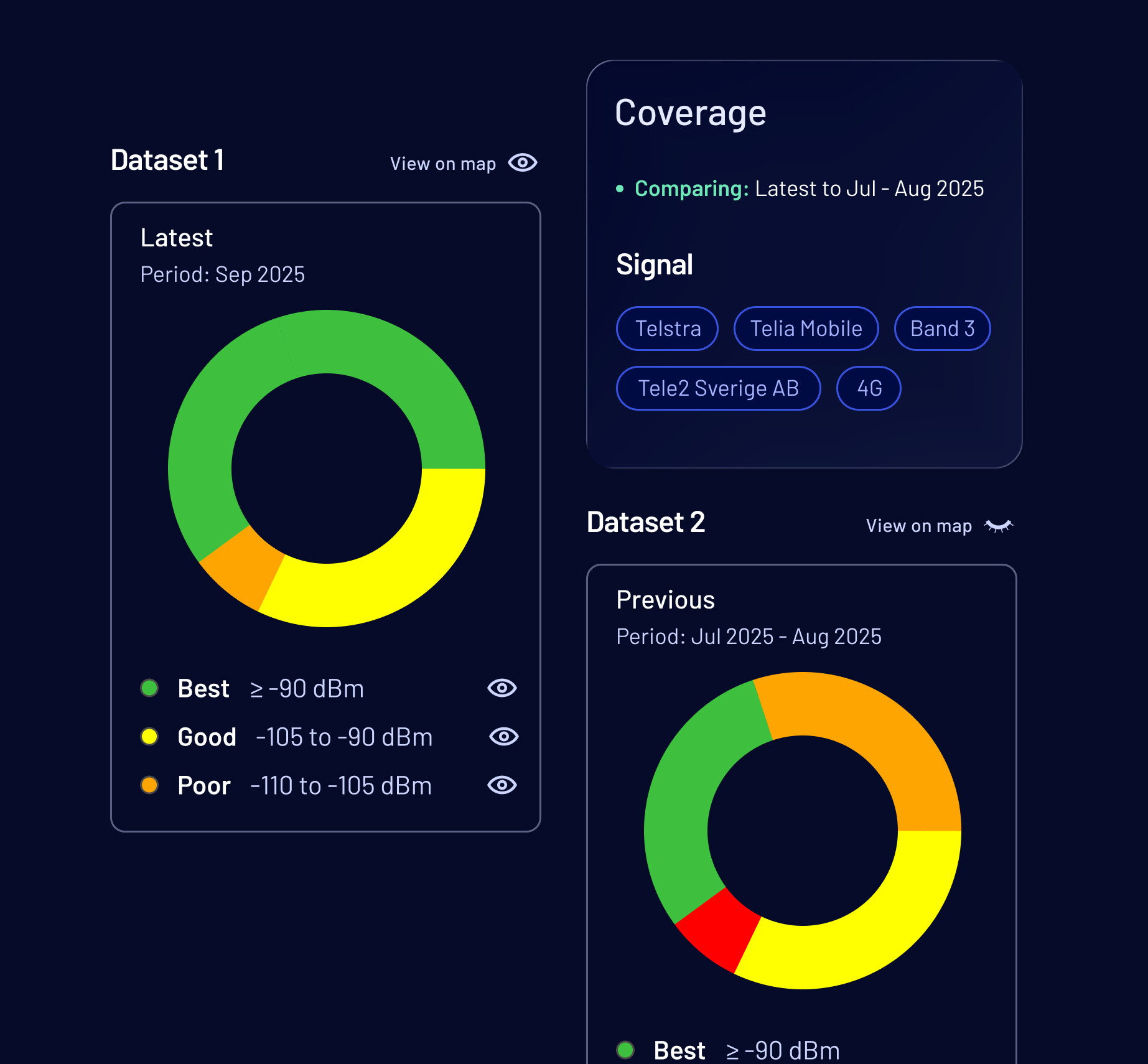Image resolution: width=1148 pixels, height=1064 pixels.
Task: Click yellow Good legend dot in Latest
Action: [149, 737]
